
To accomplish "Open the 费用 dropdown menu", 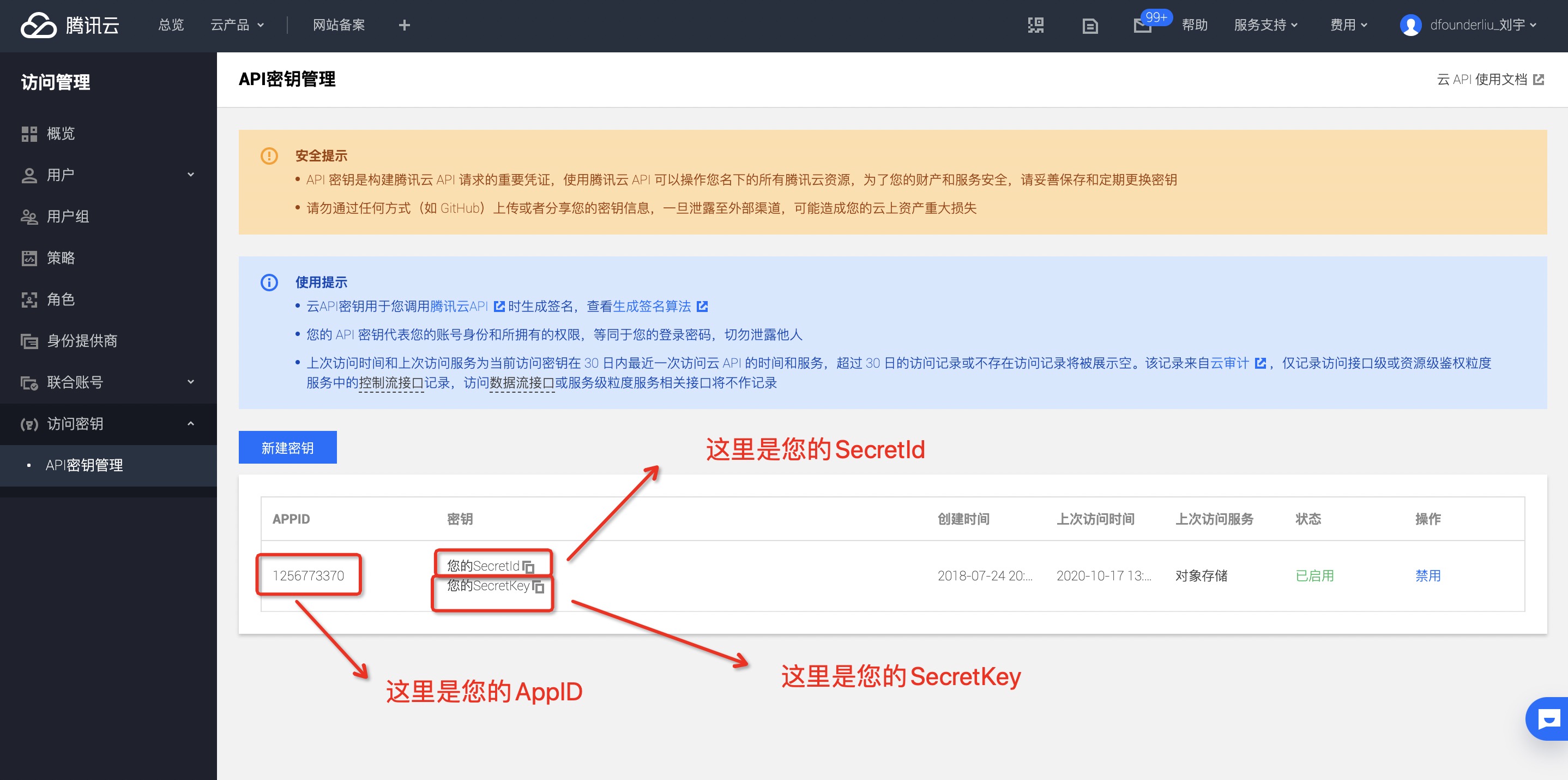I will (x=1348, y=26).
